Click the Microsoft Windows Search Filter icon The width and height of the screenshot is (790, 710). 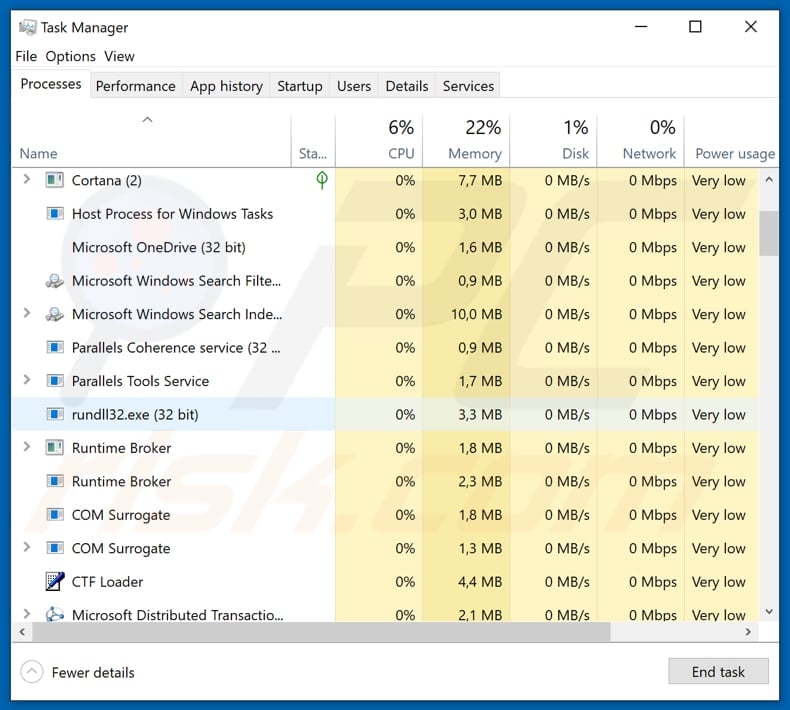click(54, 281)
